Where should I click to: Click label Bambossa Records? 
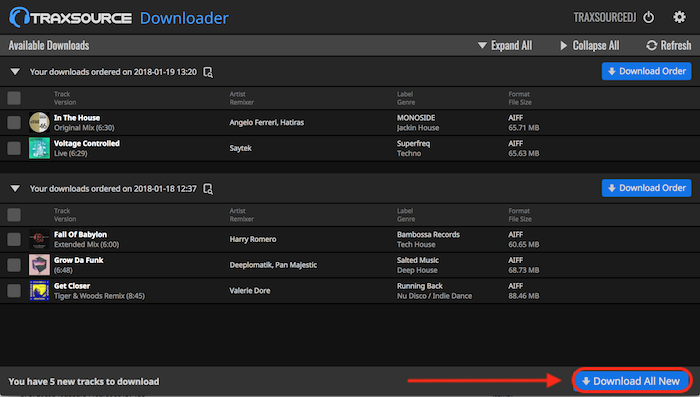428,234
